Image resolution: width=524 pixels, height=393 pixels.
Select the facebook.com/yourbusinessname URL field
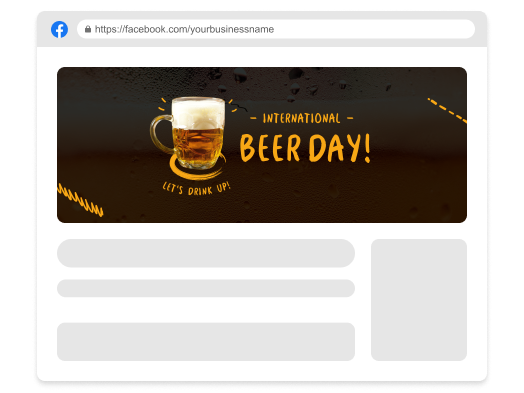coord(276,29)
